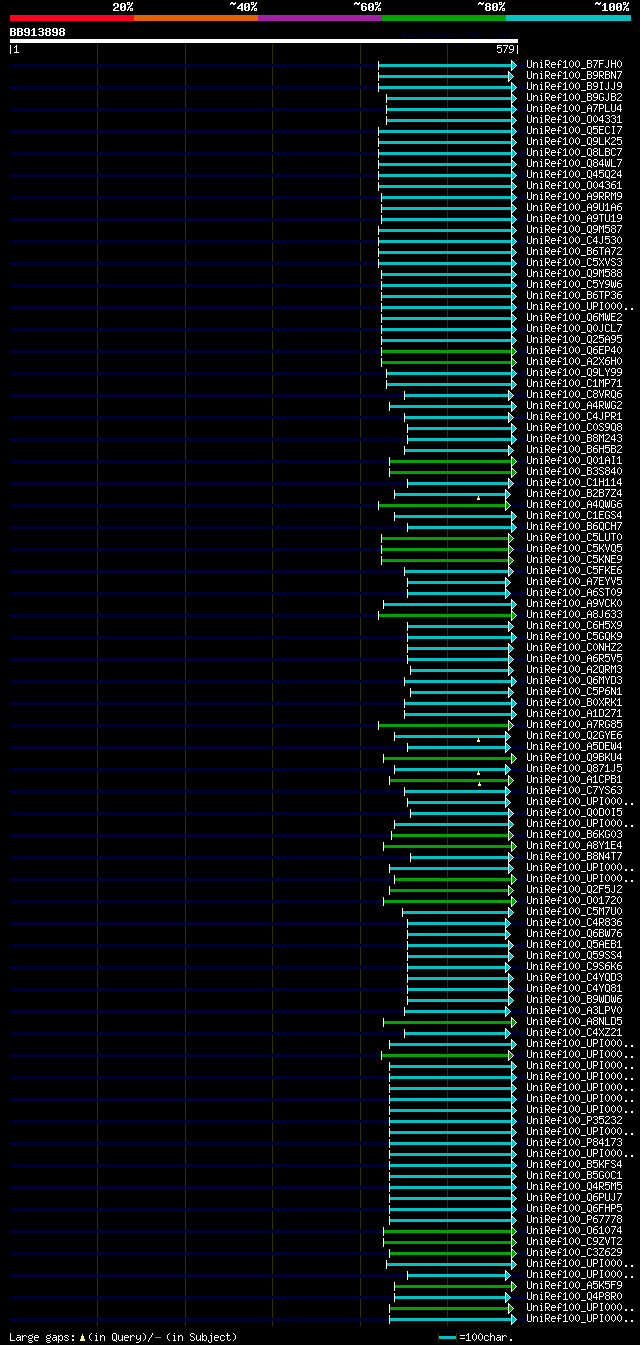The height and width of the screenshot is (1345, 640).
Task: Click the red 20% identity legend segment
Action: click(x=72, y=17)
